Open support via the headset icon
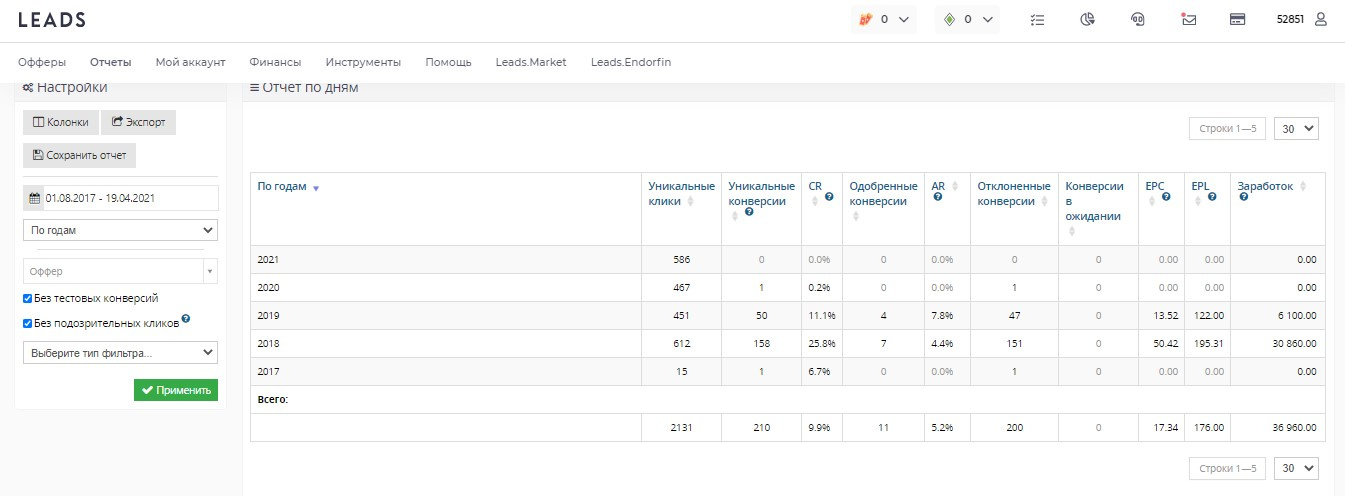Image resolution: width=1345 pixels, height=496 pixels. (x=1137, y=19)
